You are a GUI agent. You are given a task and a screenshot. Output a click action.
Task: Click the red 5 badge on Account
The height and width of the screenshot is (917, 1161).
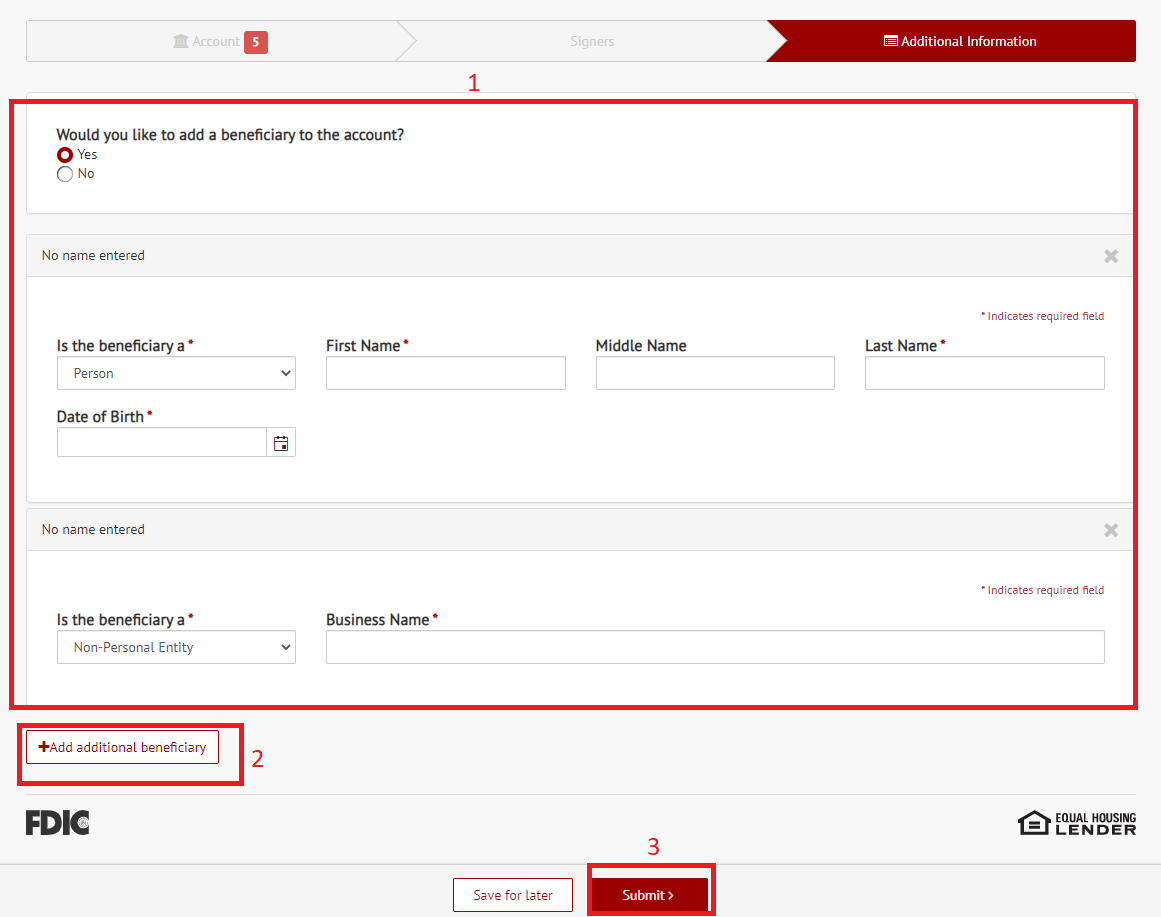(x=256, y=42)
